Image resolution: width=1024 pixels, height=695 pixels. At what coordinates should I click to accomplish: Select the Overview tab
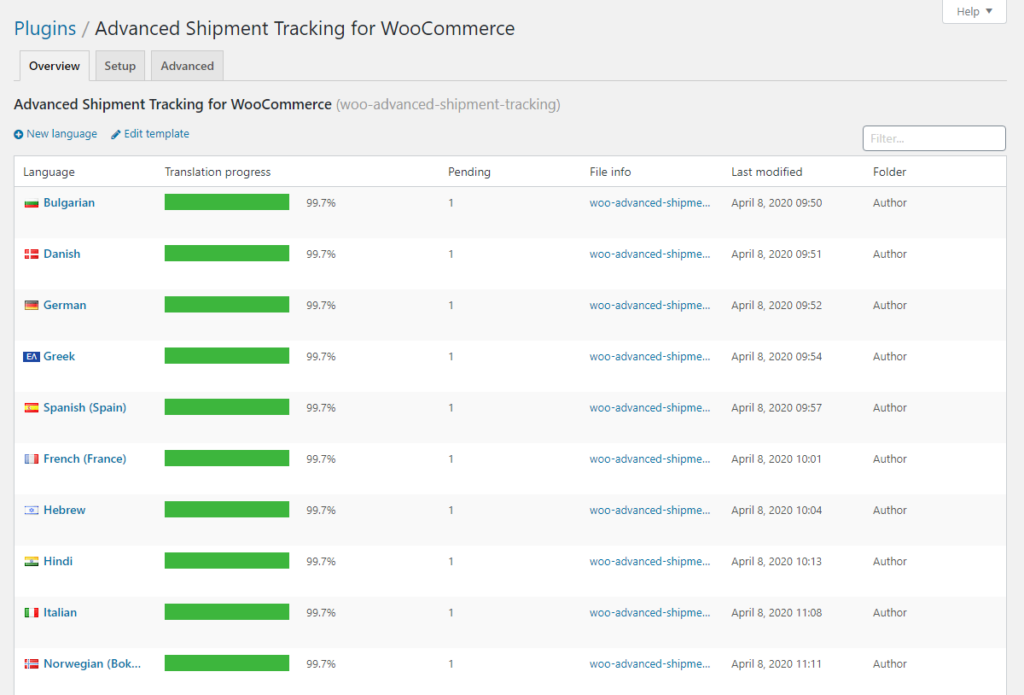(x=54, y=66)
